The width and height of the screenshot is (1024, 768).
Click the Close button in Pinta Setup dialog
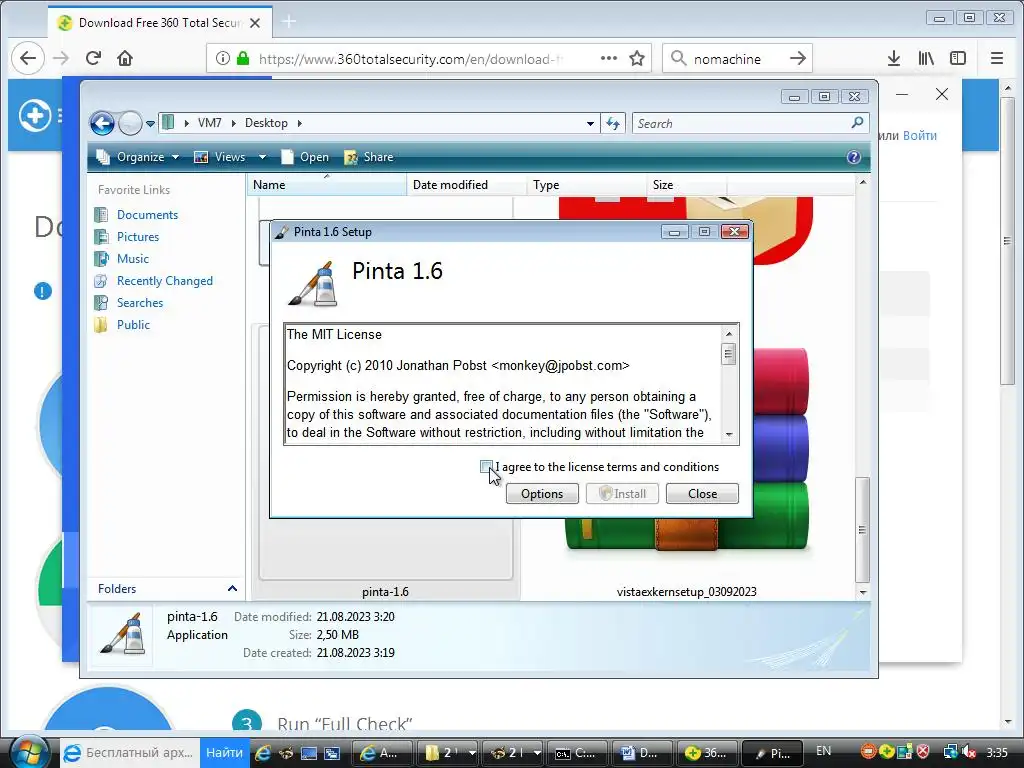[702, 494]
